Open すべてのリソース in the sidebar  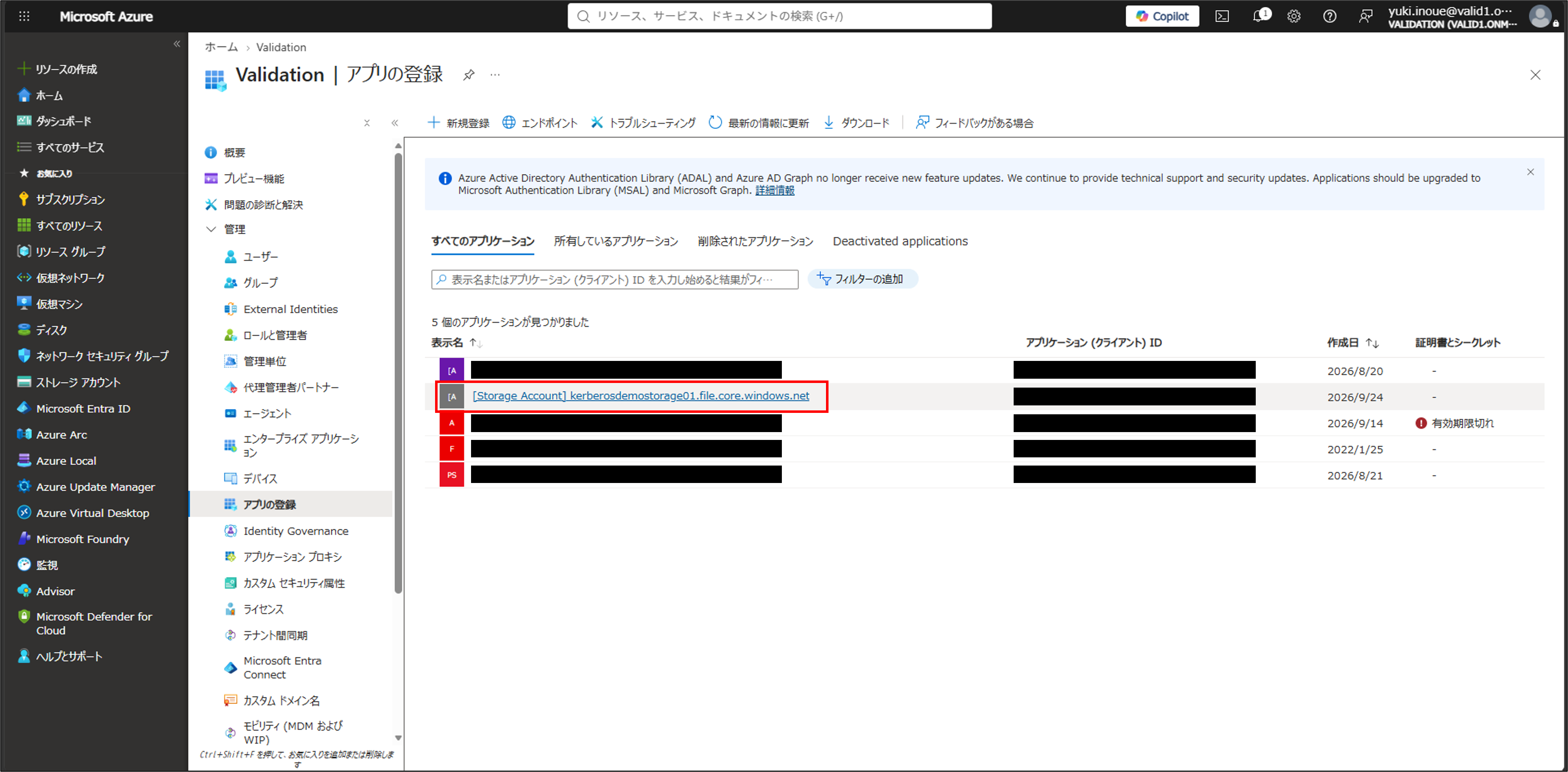pyautogui.click(x=60, y=226)
